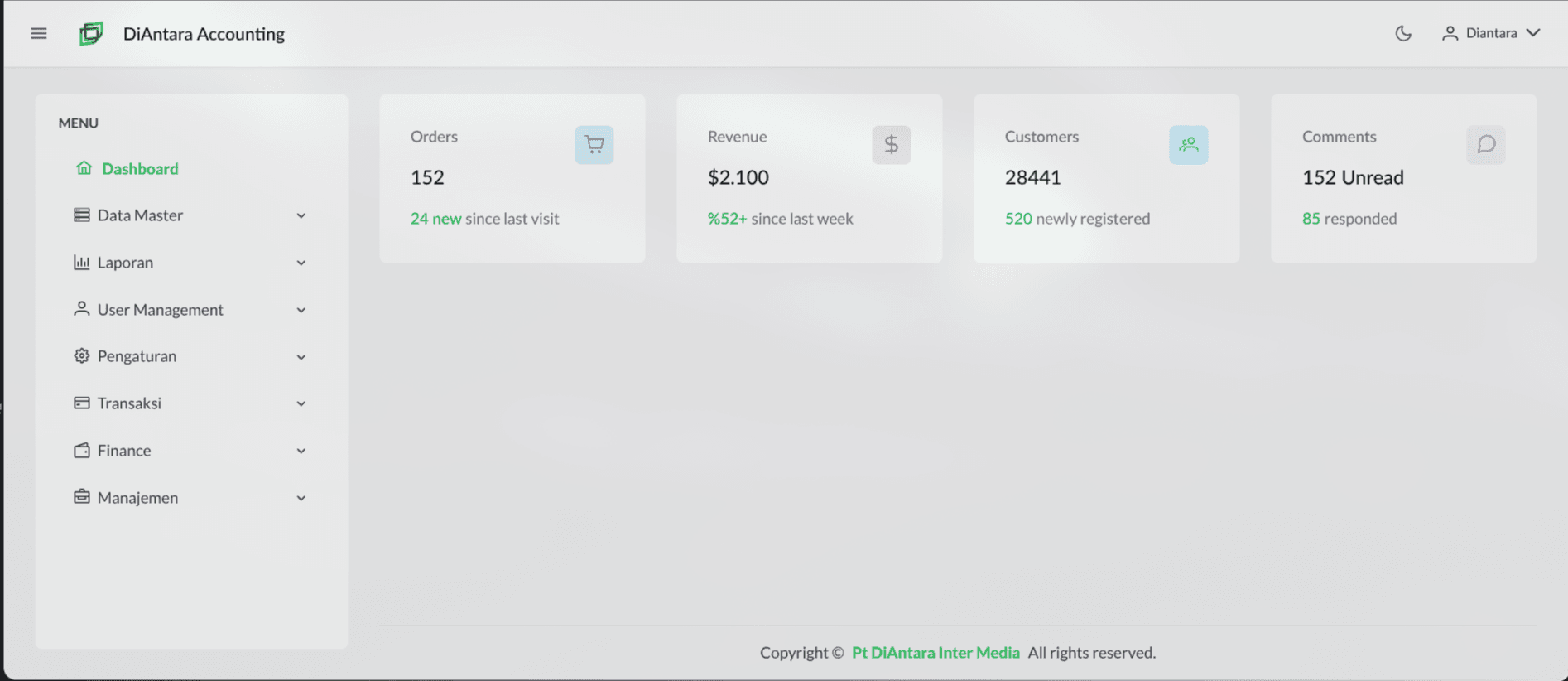The width and height of the screenshot is (1568, 681).
Task: Click the Transaksi card icon
Action: coord(81,403)
